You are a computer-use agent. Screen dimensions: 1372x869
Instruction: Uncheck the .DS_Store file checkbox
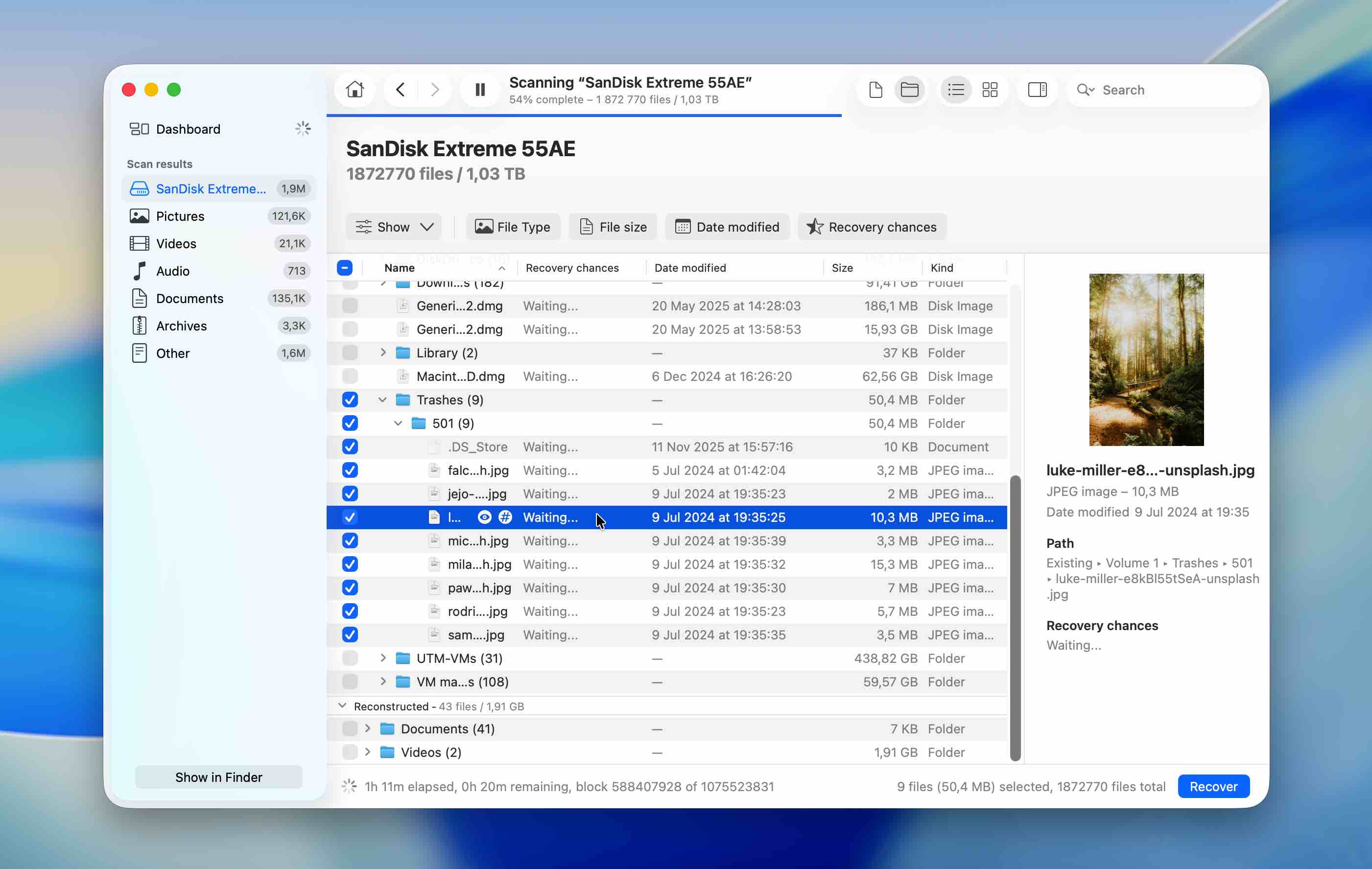[350, 447]
